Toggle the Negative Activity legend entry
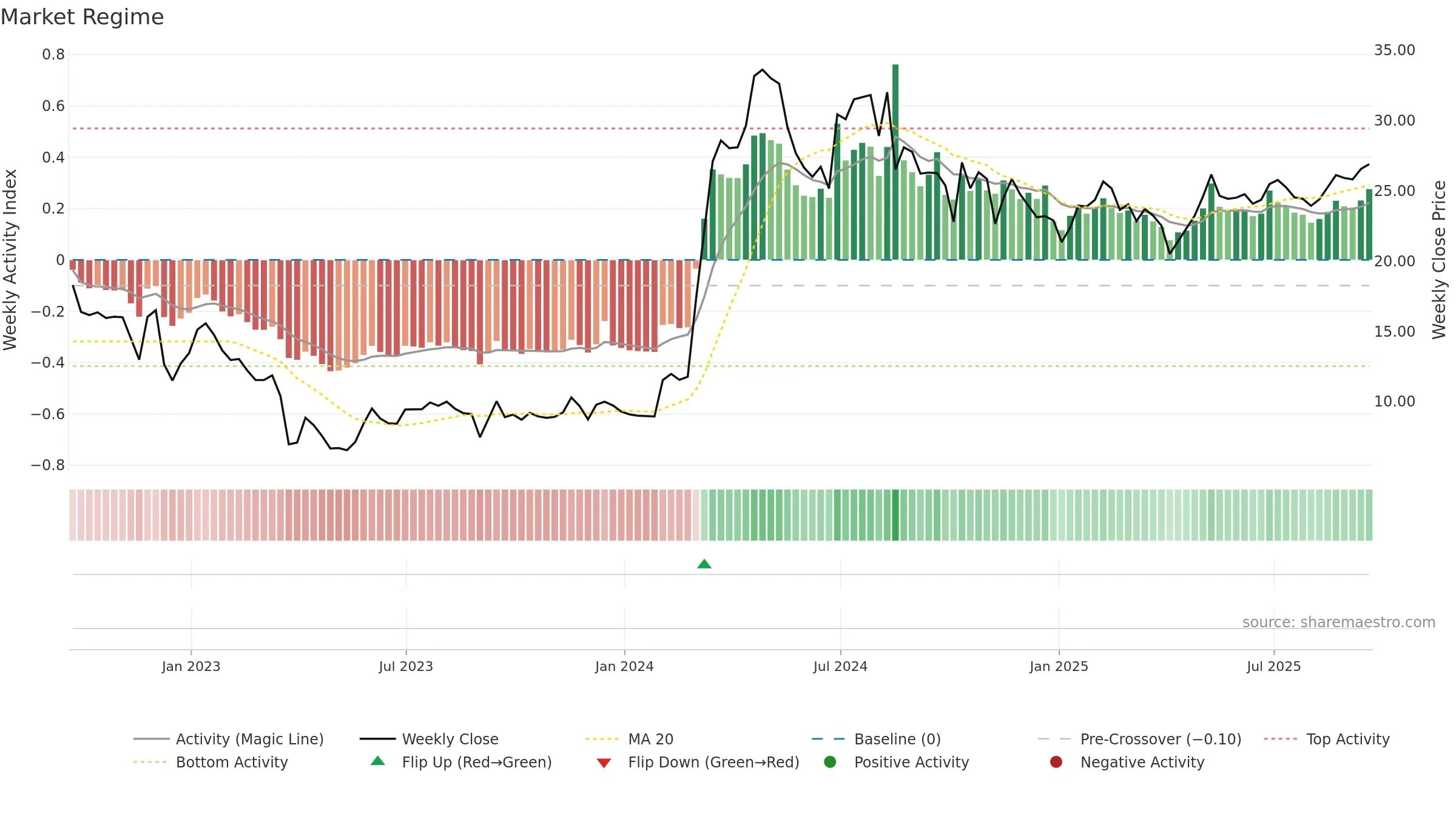The height and width of the screenshot is (819, 1456). coord(1127,762)
